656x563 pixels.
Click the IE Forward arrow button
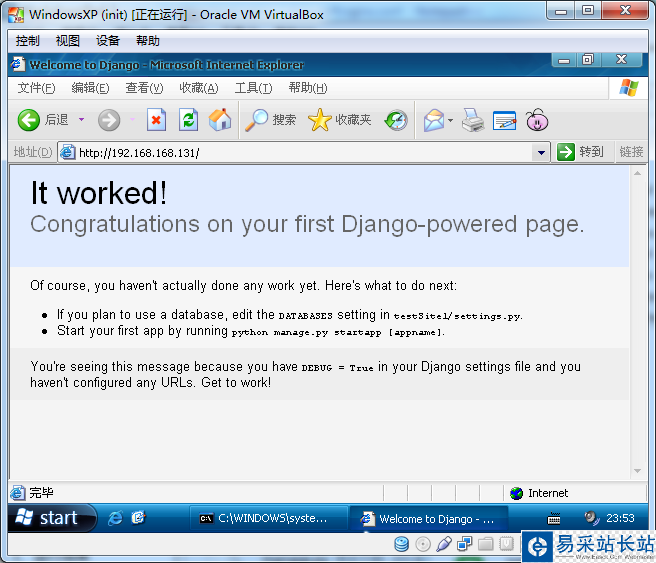(x=109, y=120)
